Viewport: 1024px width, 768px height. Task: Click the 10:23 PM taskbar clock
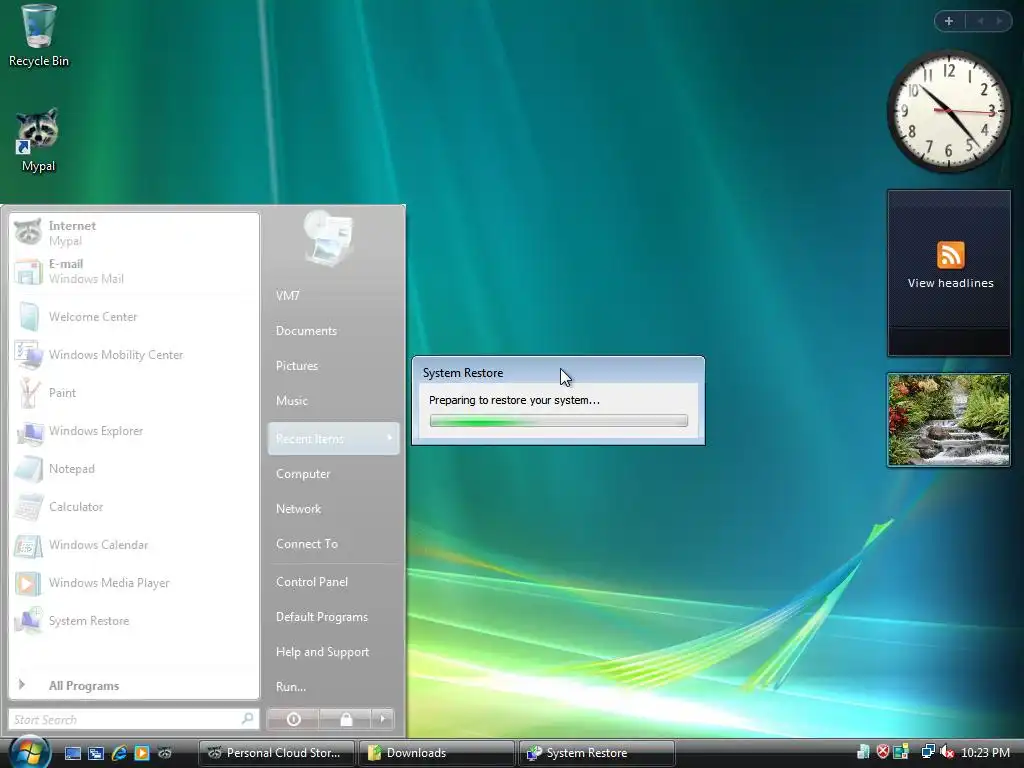pyautogui.click(x=985, y=753)
